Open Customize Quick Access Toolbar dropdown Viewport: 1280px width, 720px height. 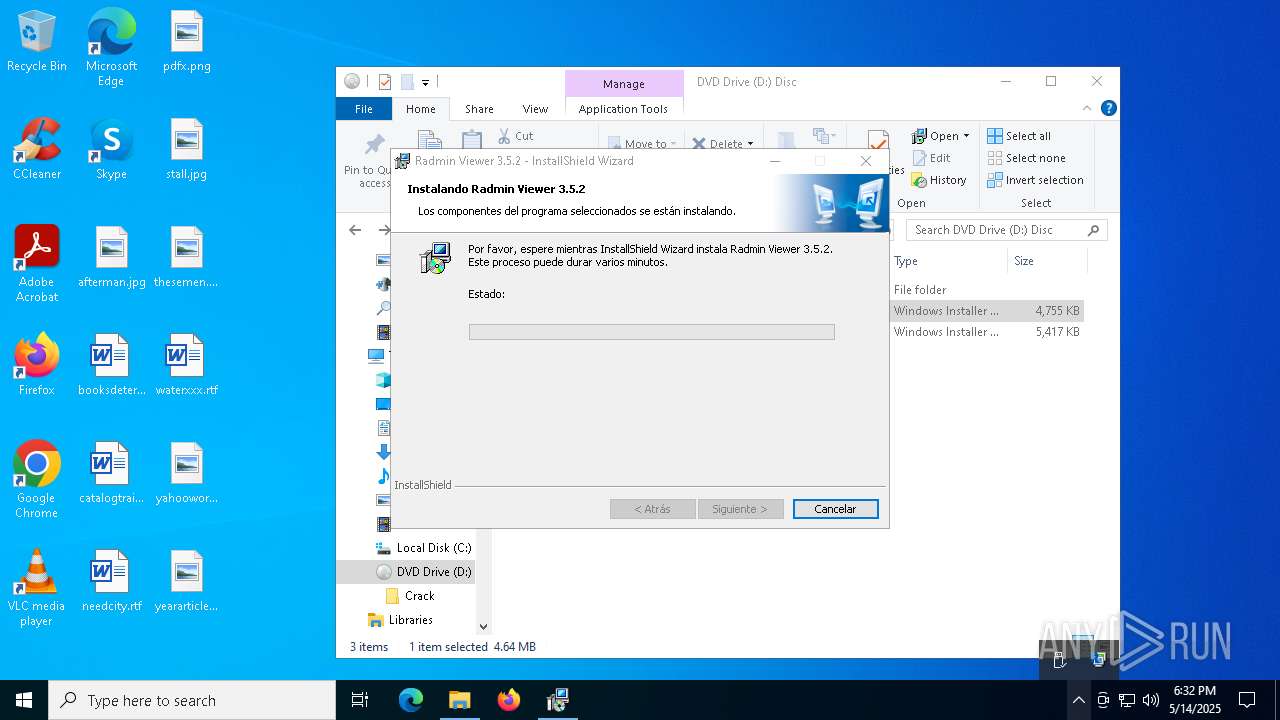pyautogui.click(x=425, y=82)
